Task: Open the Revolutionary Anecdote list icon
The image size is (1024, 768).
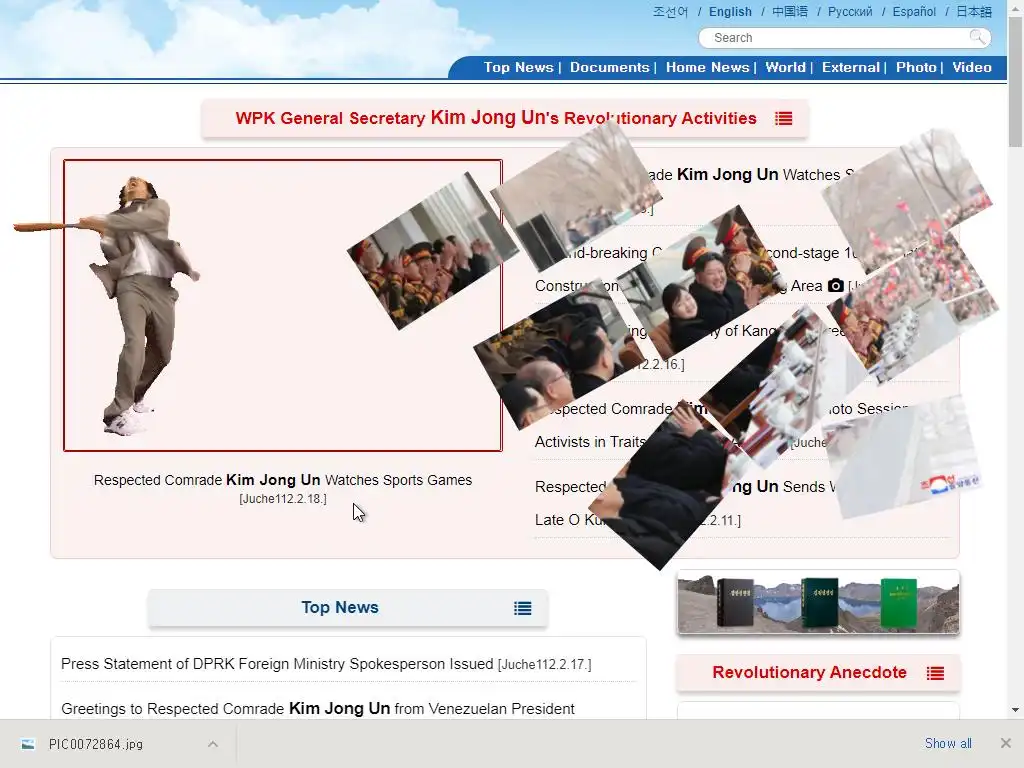Action: tap(935, 673)
